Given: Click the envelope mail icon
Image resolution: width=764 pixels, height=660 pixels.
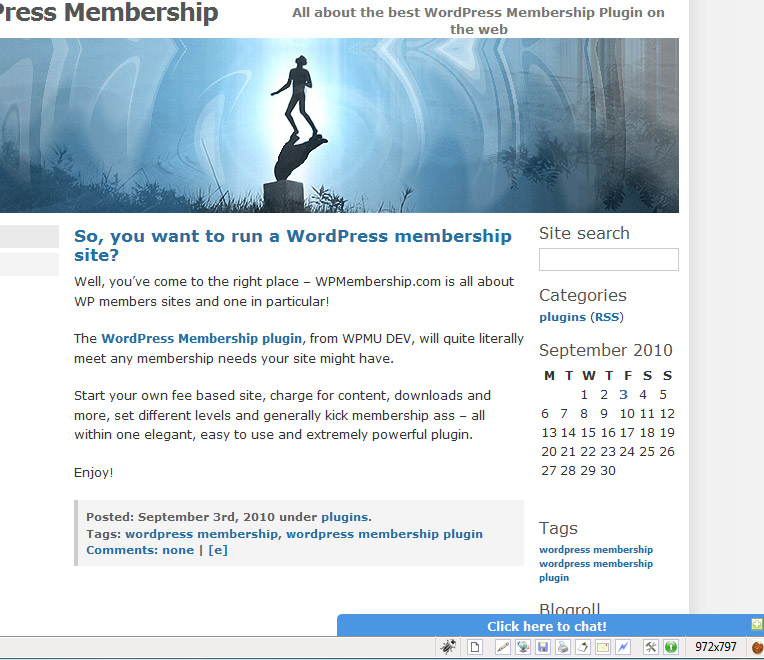Looking at the screenshot, I should click(603, 647).
